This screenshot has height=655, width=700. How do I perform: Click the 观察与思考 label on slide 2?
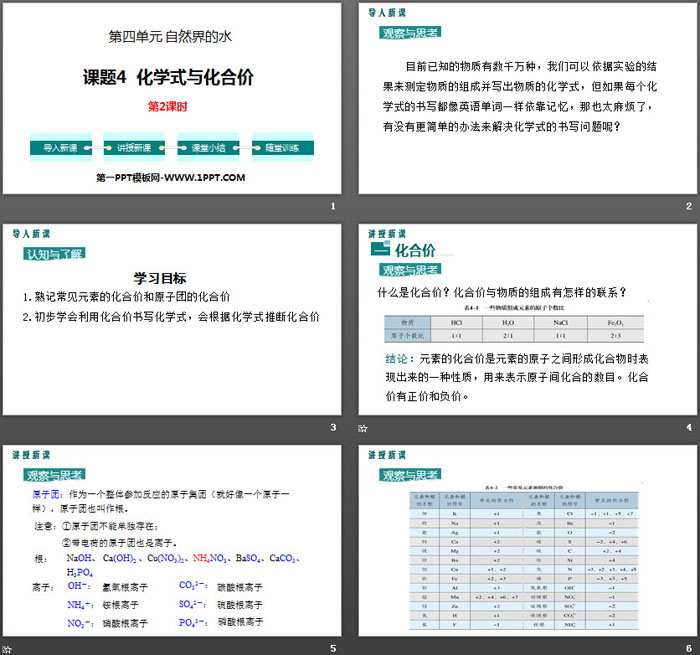410,33
